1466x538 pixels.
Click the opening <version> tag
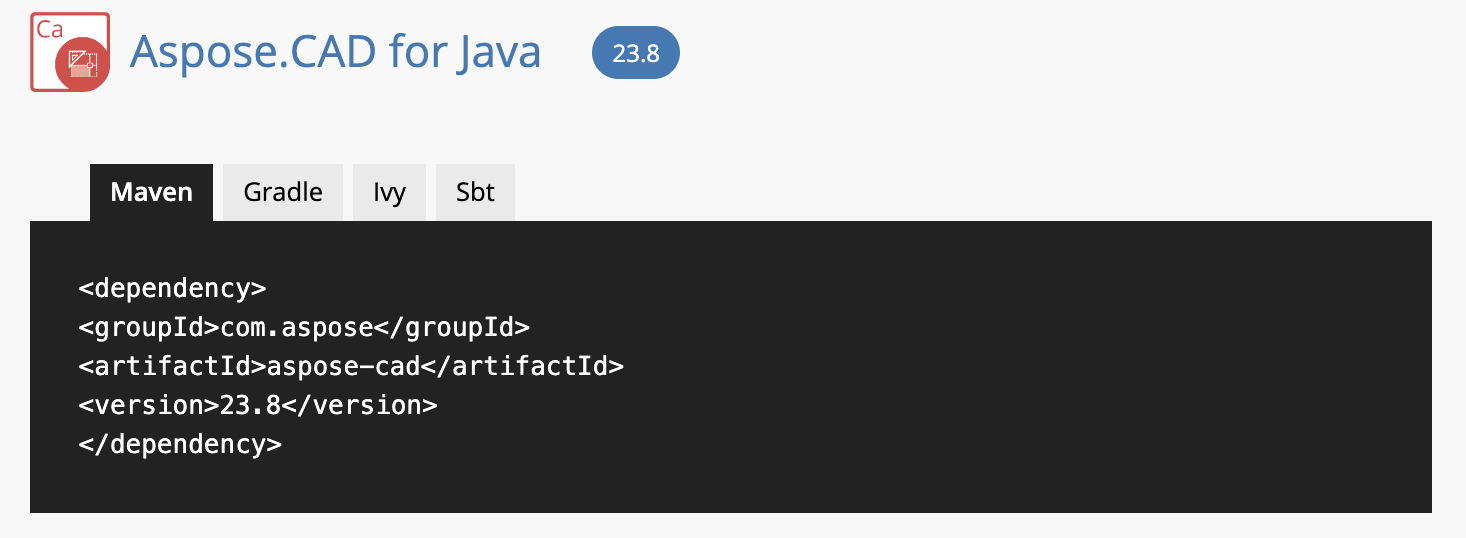click(149, 405)
